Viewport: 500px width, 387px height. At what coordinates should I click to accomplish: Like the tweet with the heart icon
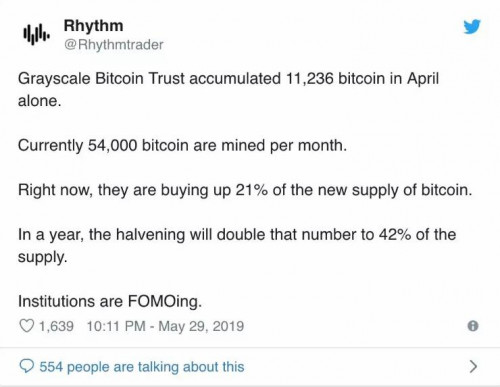(x=27, y=326)
